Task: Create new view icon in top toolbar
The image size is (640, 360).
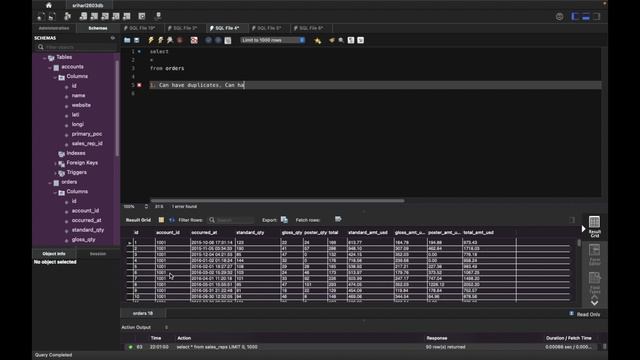Action: (105, 16)
